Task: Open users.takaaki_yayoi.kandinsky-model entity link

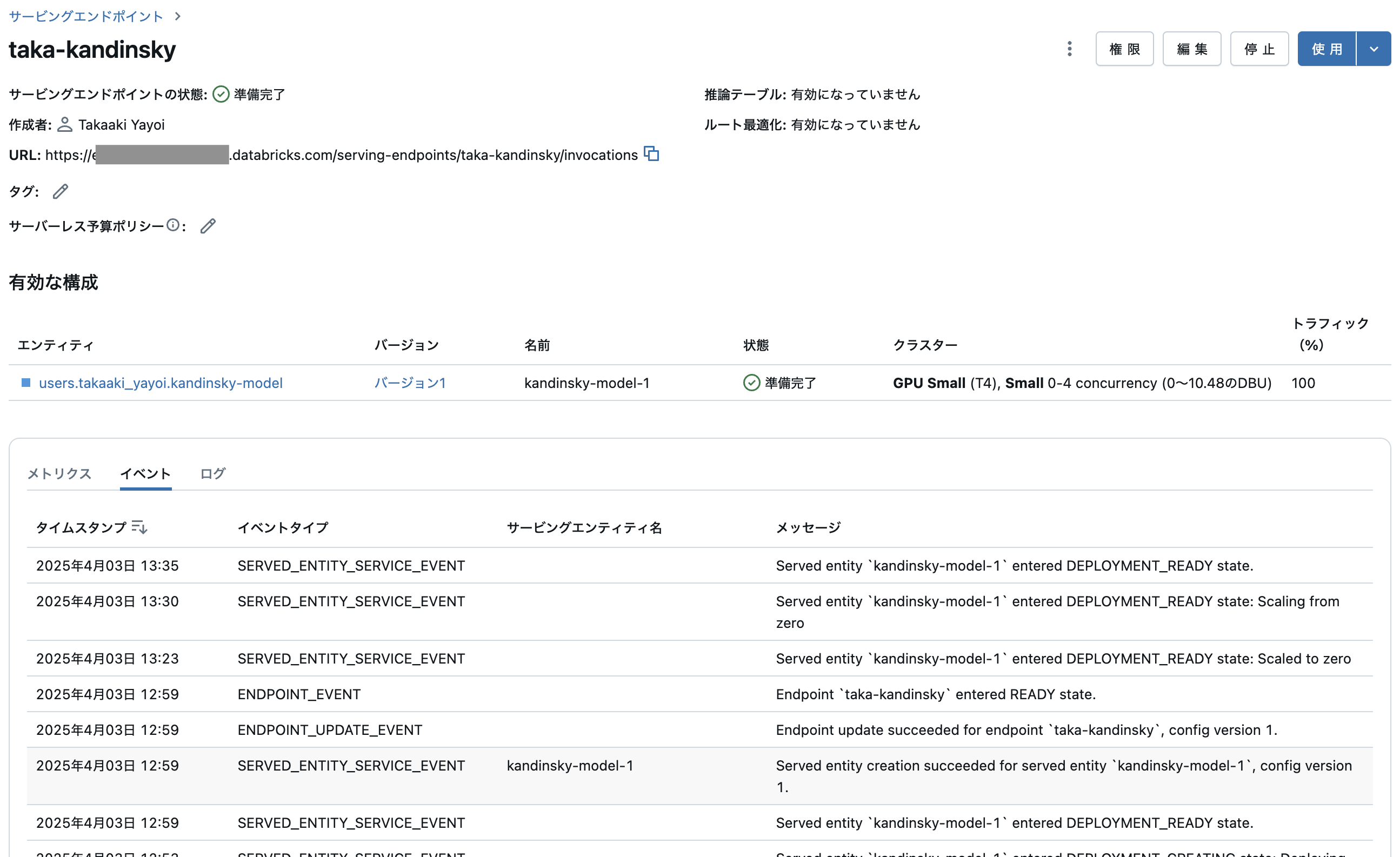Action: [x=160, y=383]
